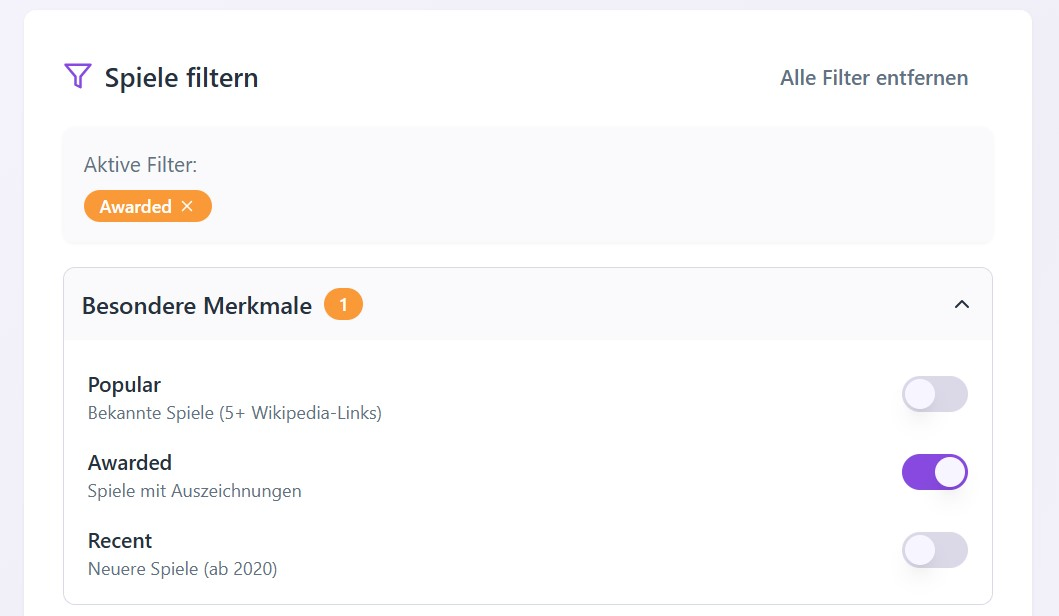1059x616 pixels.
Task: Click blank space in the Besondere Merkmale header bar
Action: (x=650, y=304)
